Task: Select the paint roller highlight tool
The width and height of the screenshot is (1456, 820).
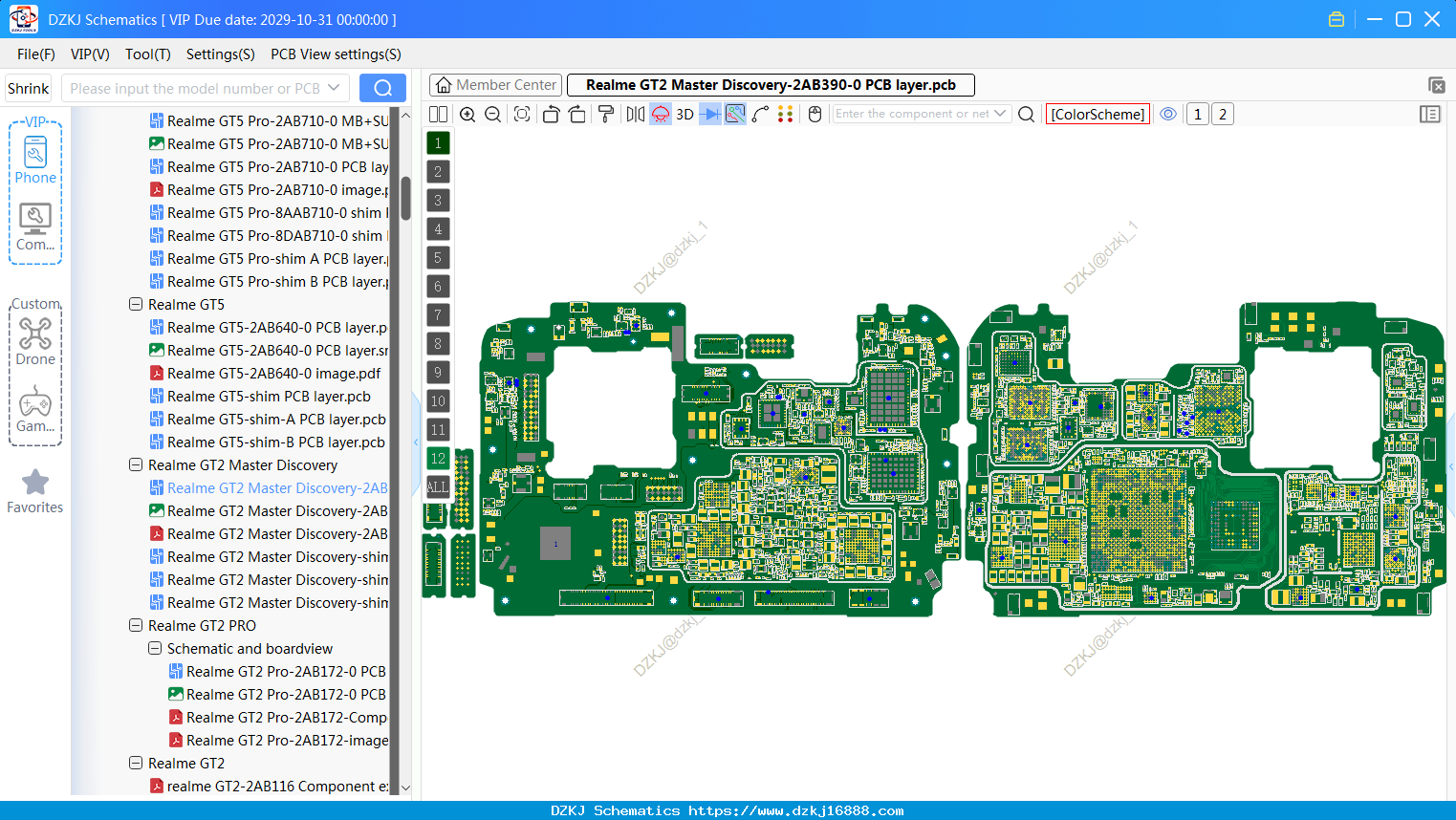Action: click(x=606, y=114)
